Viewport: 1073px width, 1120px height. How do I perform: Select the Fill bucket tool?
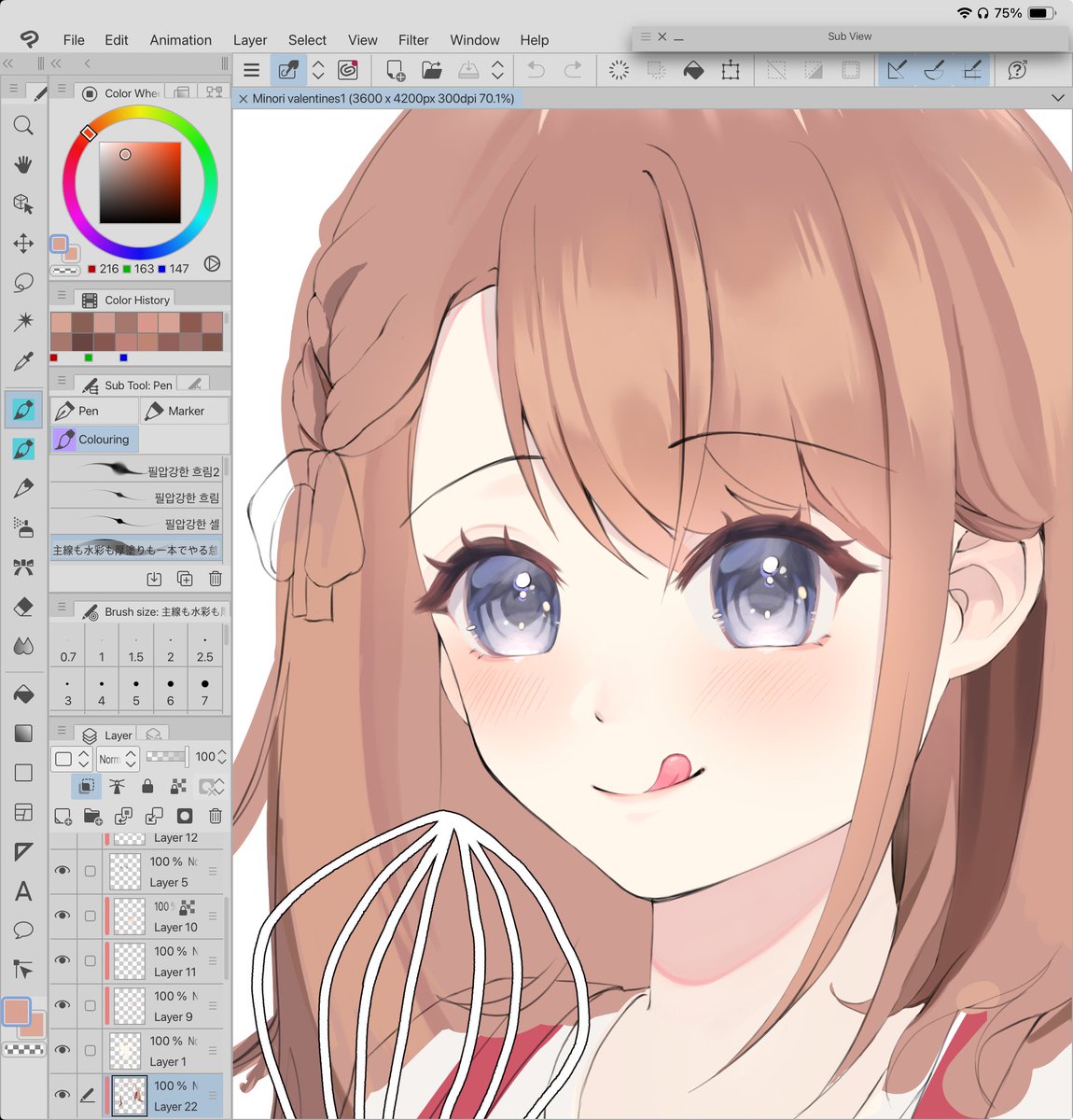pyautogui.click(x=23, y=693)
